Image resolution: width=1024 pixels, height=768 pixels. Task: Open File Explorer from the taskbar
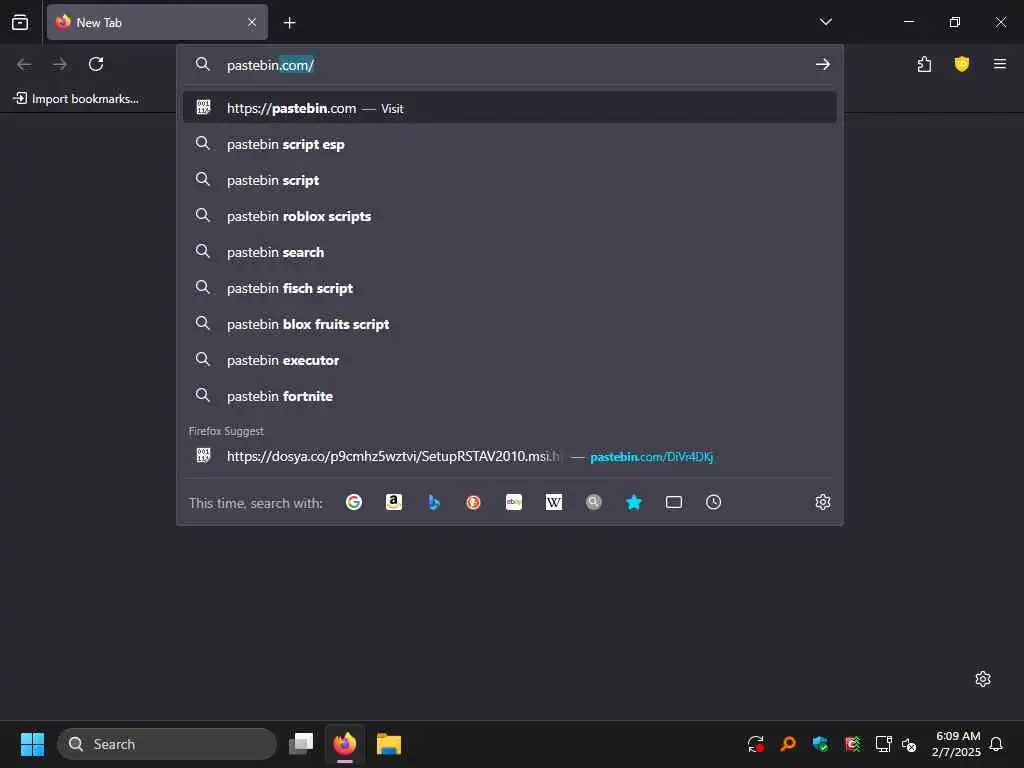pyautogui.click(x=389, y=744)
